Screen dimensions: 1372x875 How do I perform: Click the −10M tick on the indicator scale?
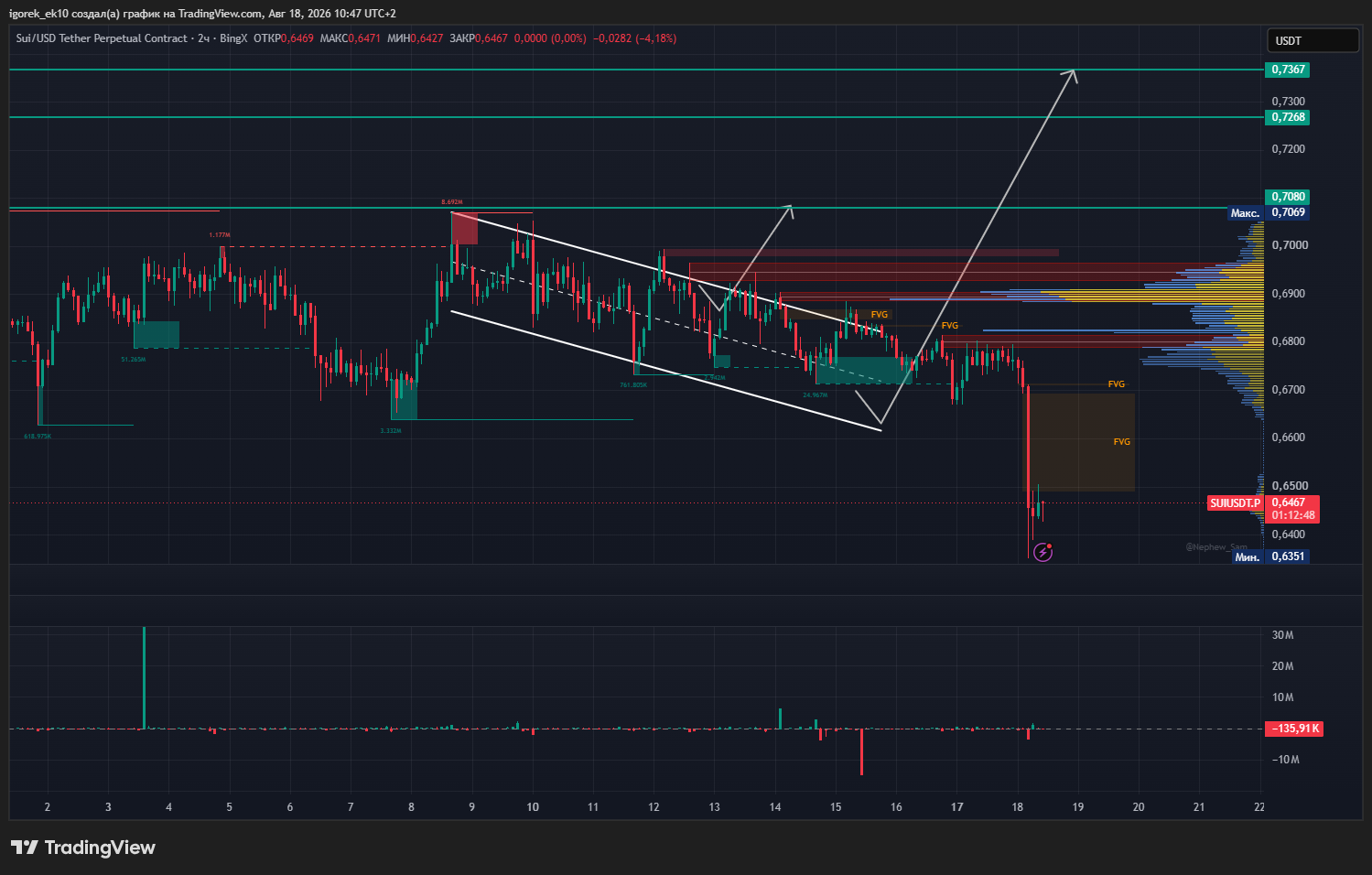coord(1285,760)
